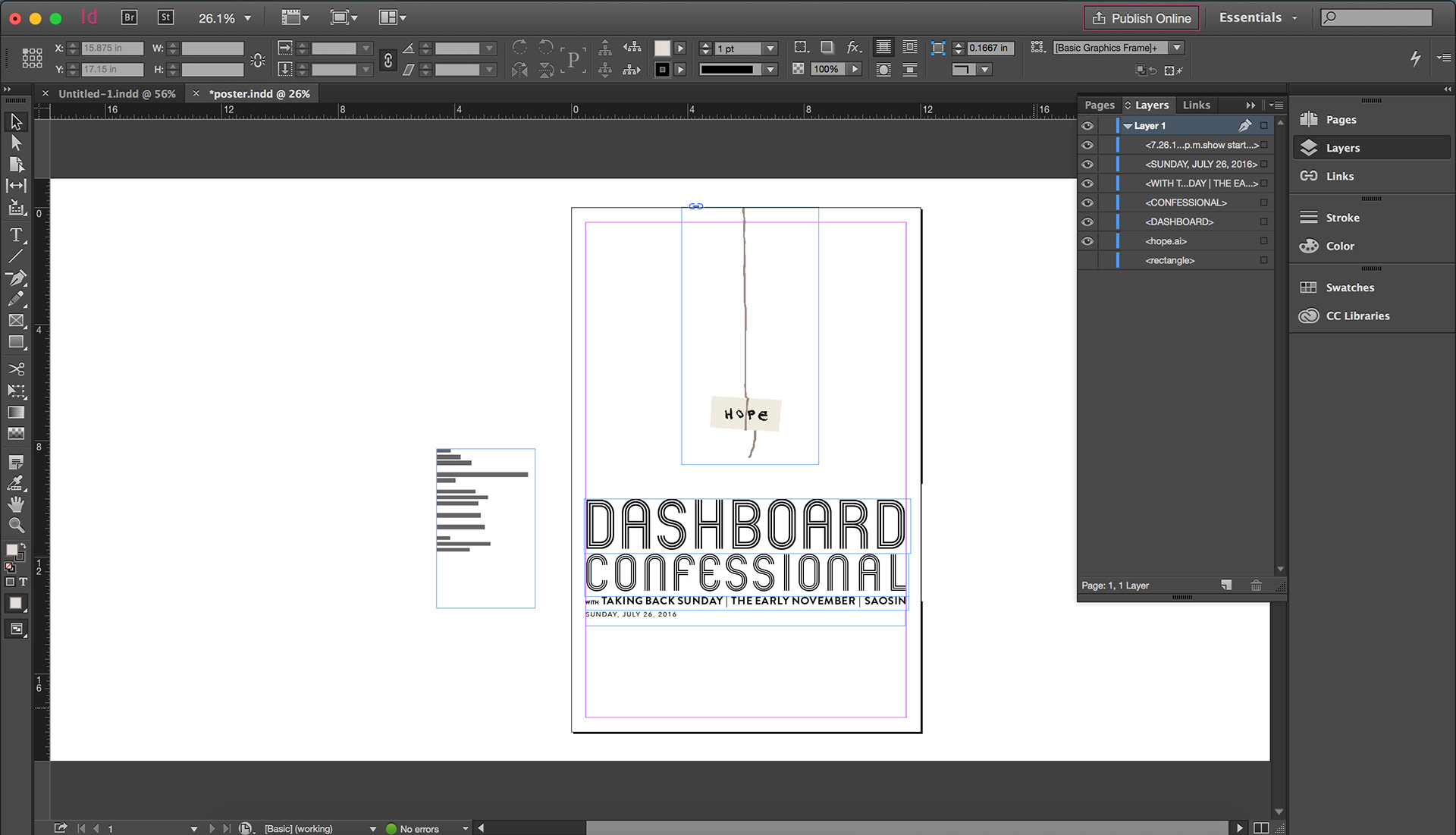The width and height of the screenshot is (1456, 835).
Task: Click the search field at top right
Action: 1376,17
